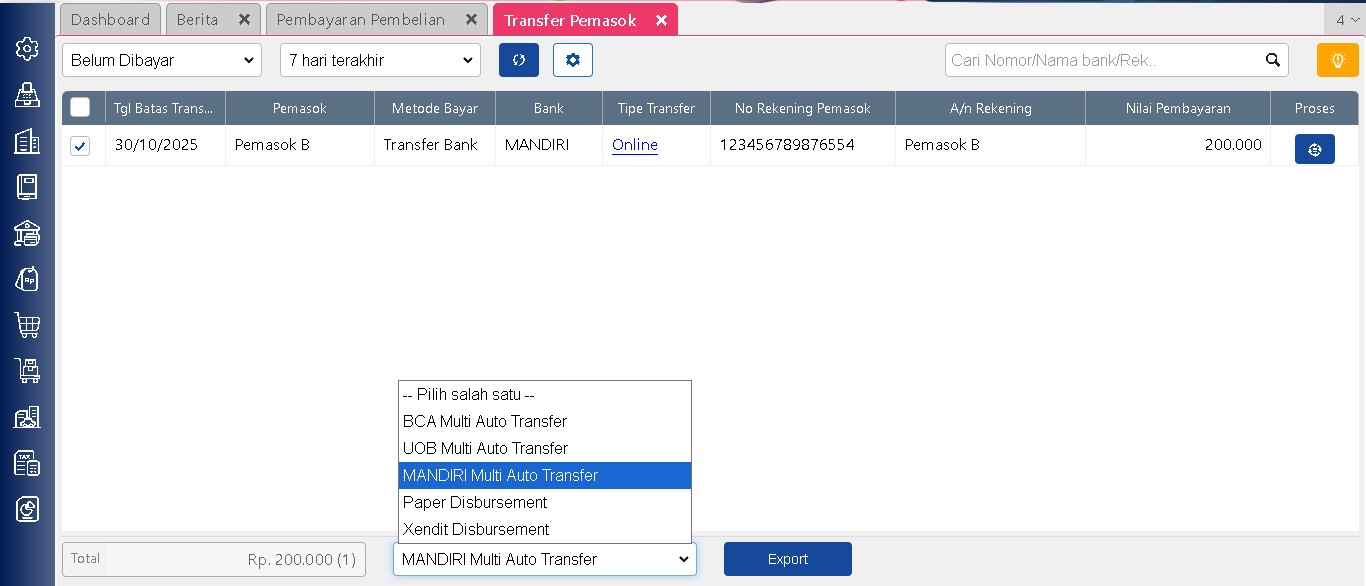Image resolution: width=1366 pixels, height=586 pixels.
Task: Click the refresh button in toolbar
Action: tap(519, 60)
